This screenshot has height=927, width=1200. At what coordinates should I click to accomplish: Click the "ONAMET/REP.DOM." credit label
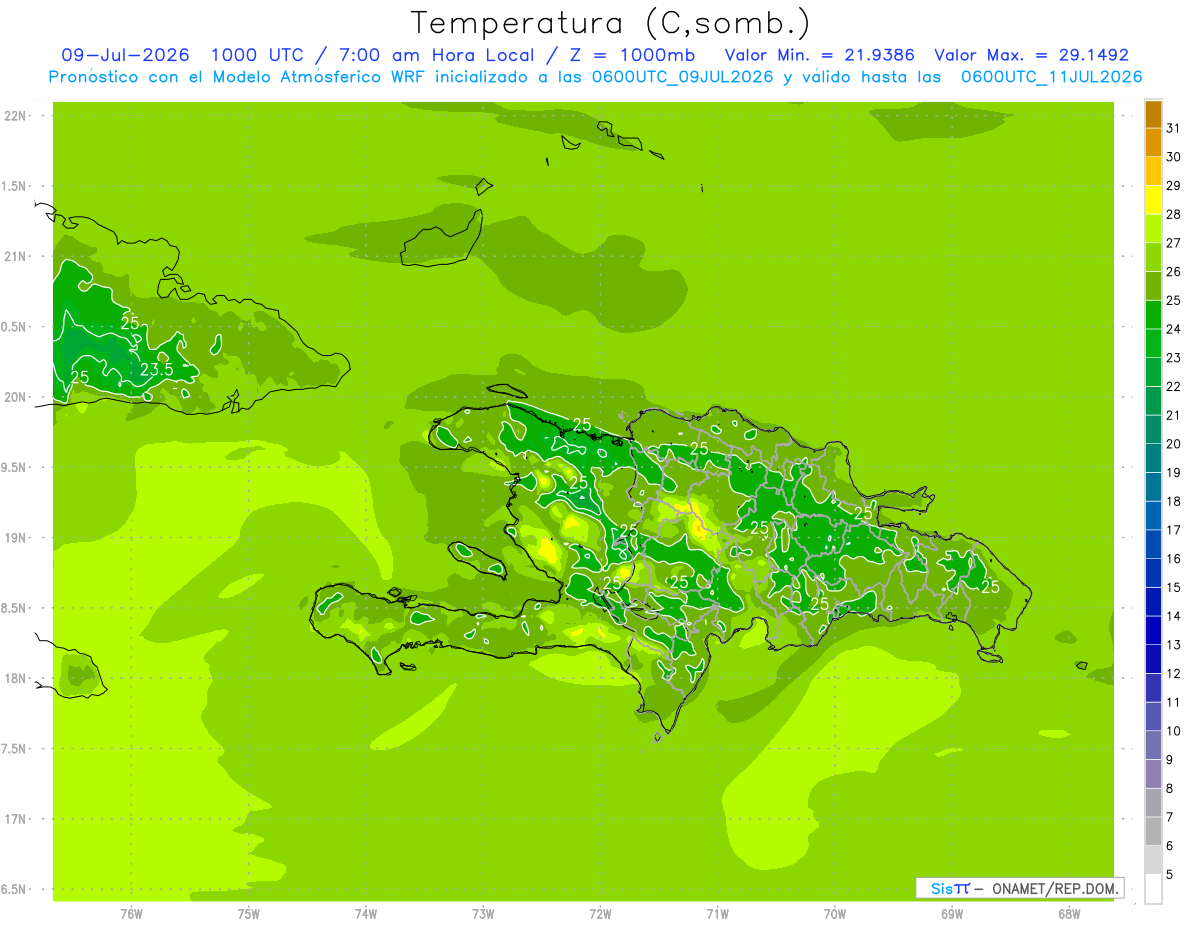coord(1054,888)
